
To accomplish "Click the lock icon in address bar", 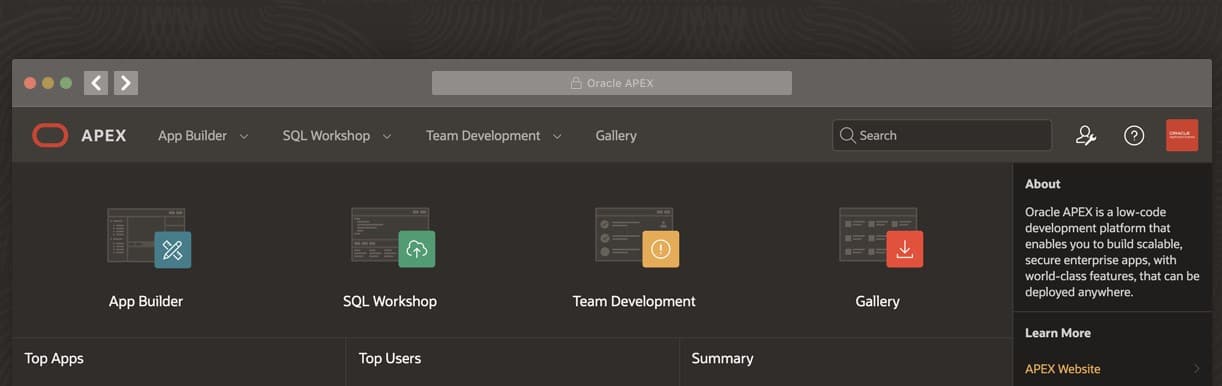I will pos(576,83).
